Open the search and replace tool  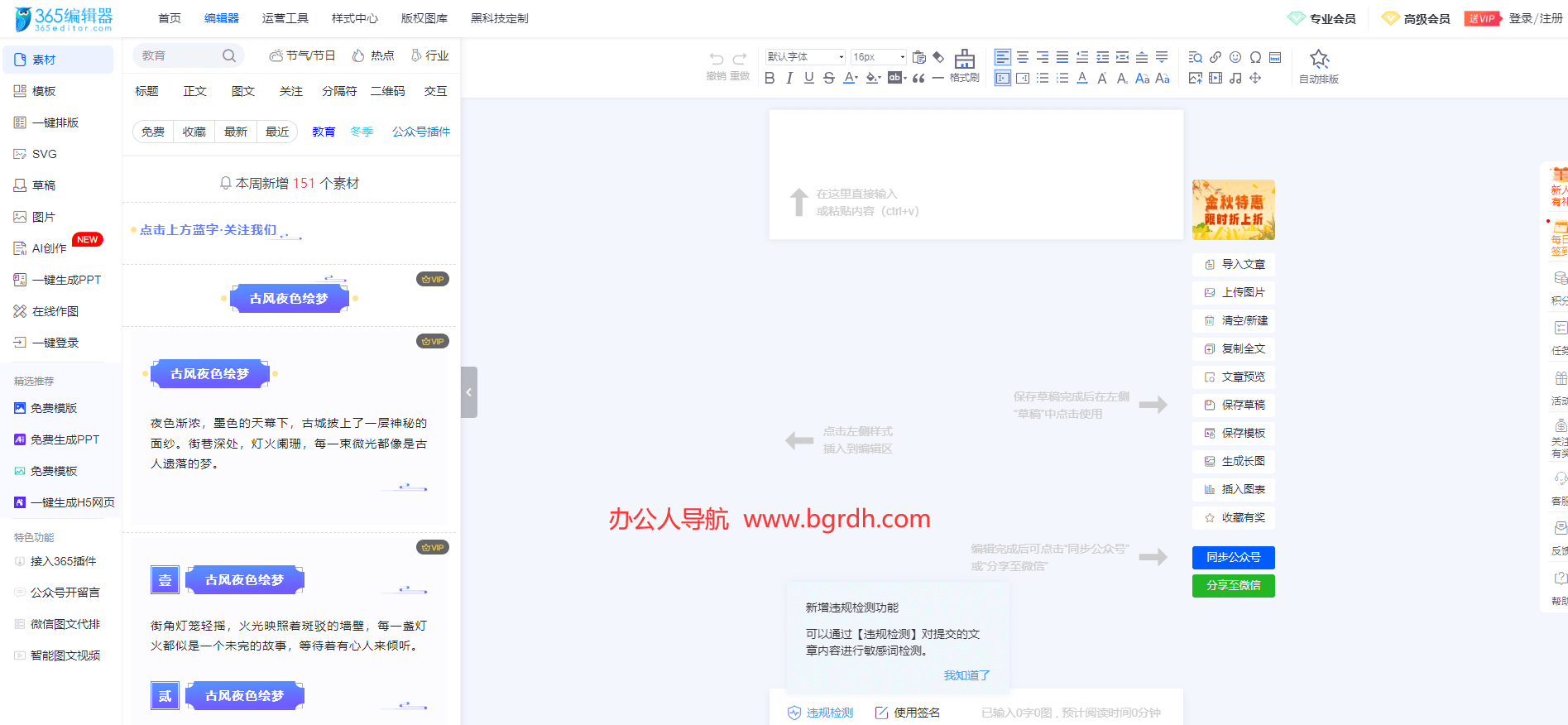[x=1195, y=57]
